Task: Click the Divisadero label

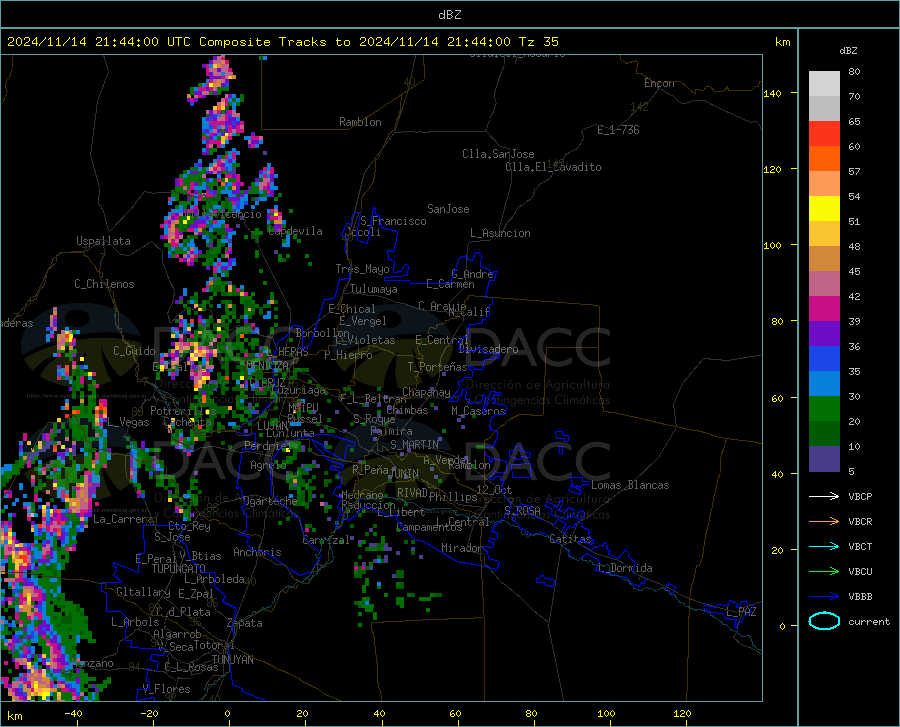Action: (488, 349)
